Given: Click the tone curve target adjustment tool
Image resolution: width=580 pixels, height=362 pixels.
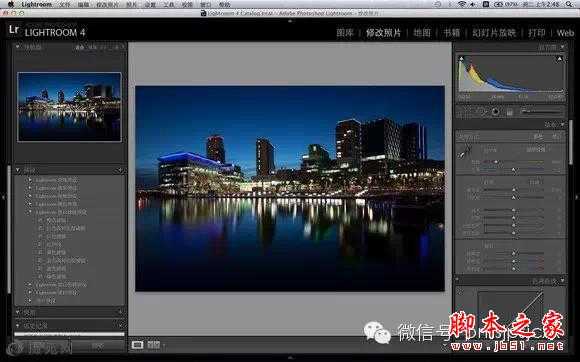Looking at the screenshot, I should pyautogui.click(x=461, y=292).
